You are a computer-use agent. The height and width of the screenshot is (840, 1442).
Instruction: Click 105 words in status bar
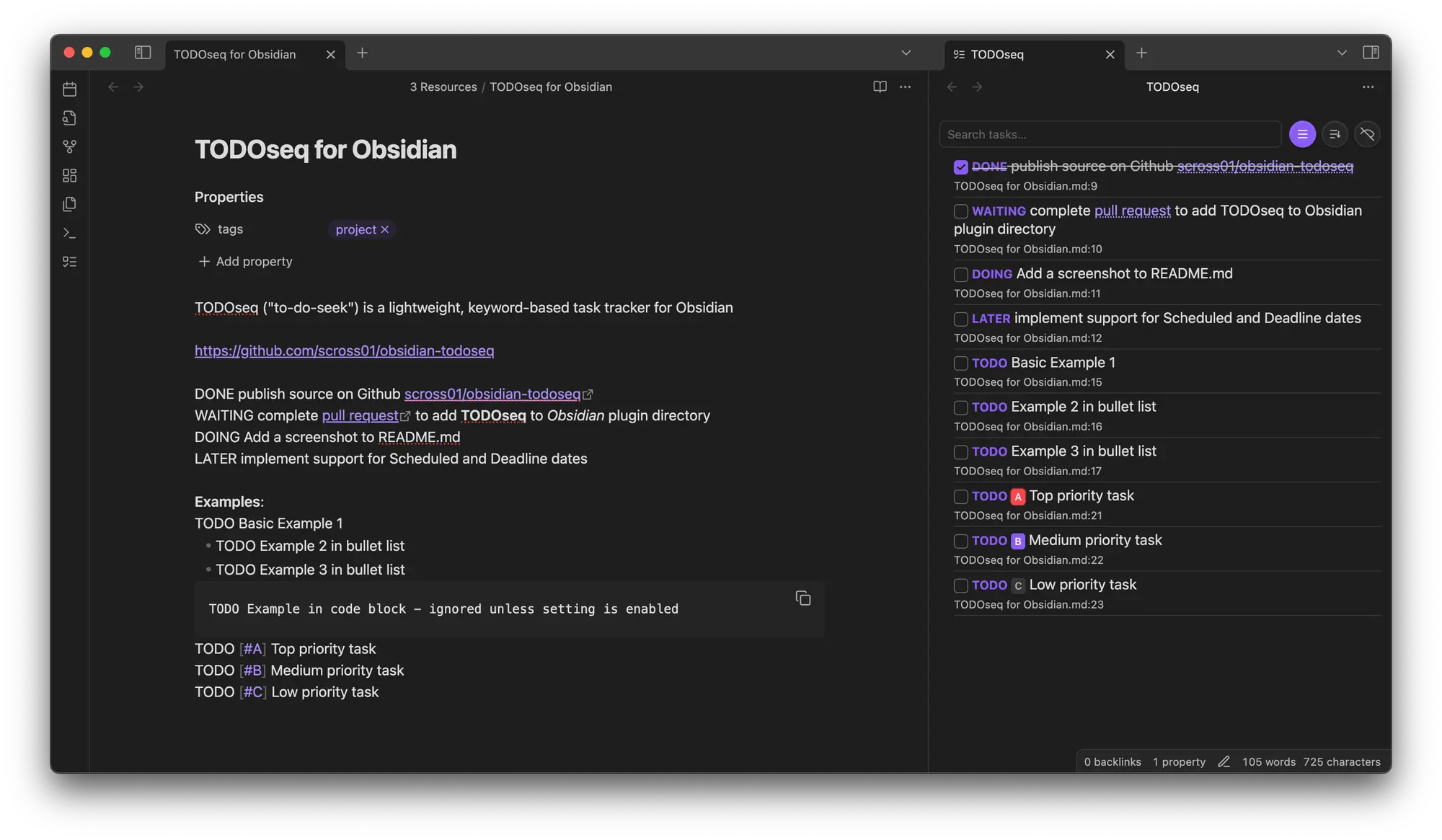pyautogui.click(x=1268, y=762)
